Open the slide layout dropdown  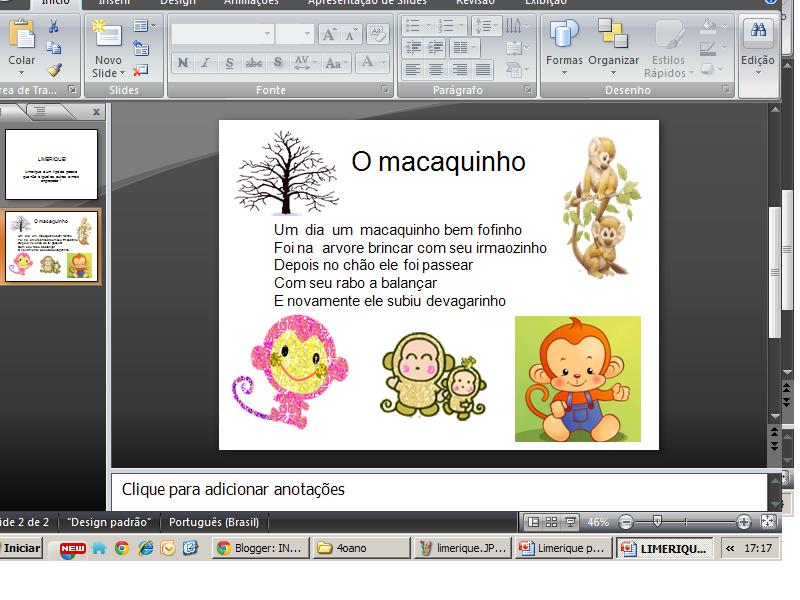[x=144, y=26]
